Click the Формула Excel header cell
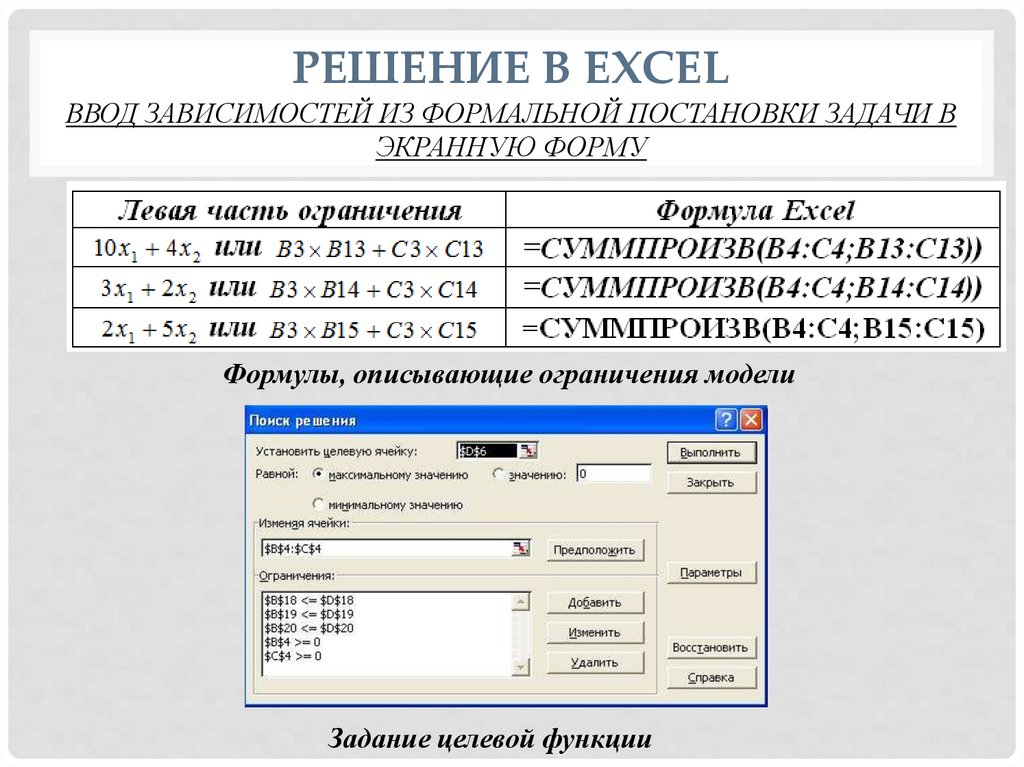The width and height of the screenshot is (1024, 767). click(752, 210)
